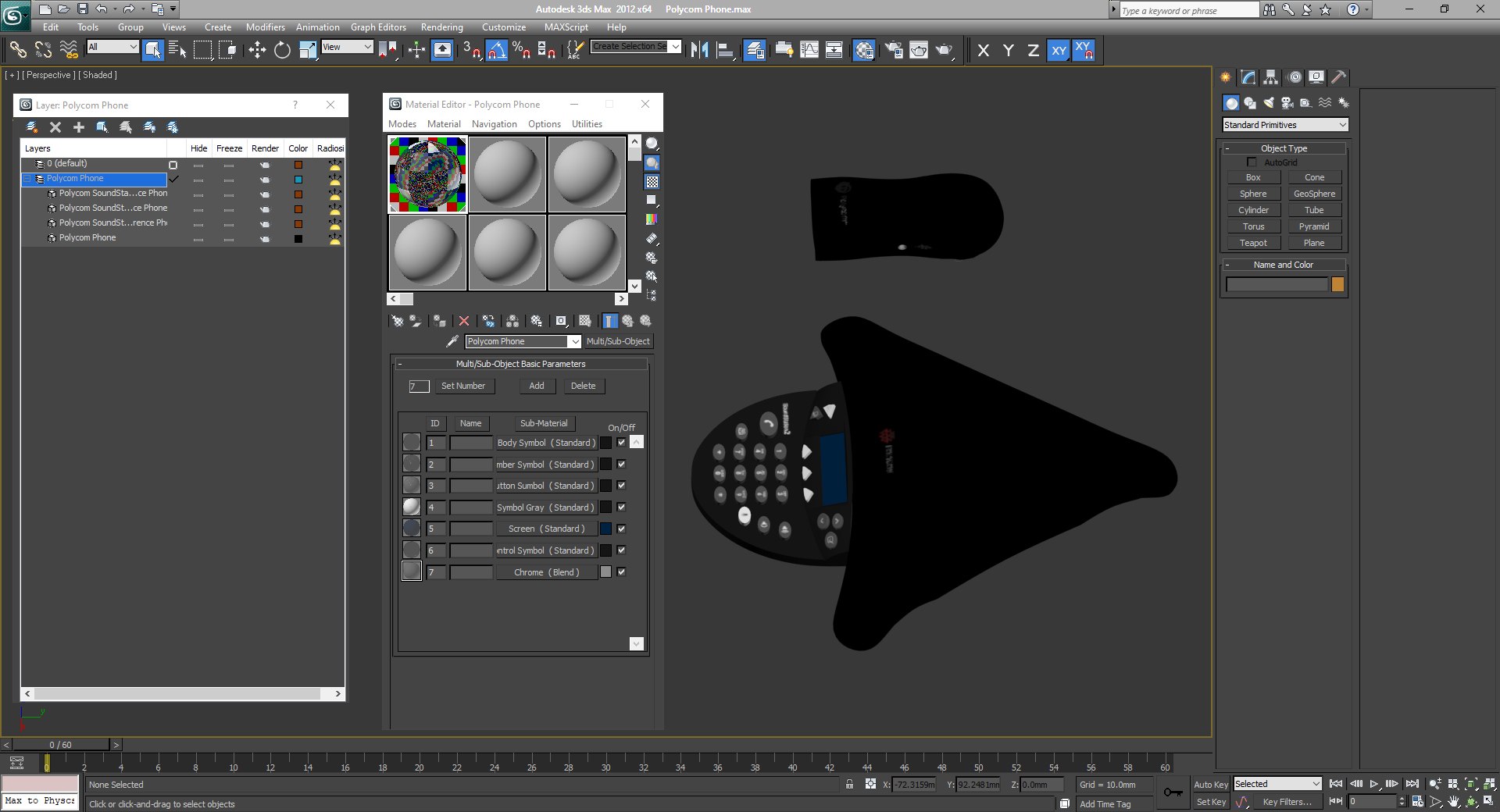Viewport: 1500px width, 812px height.
Task: Open Navigation menu in Material Editor
Action: coord(495,124)
